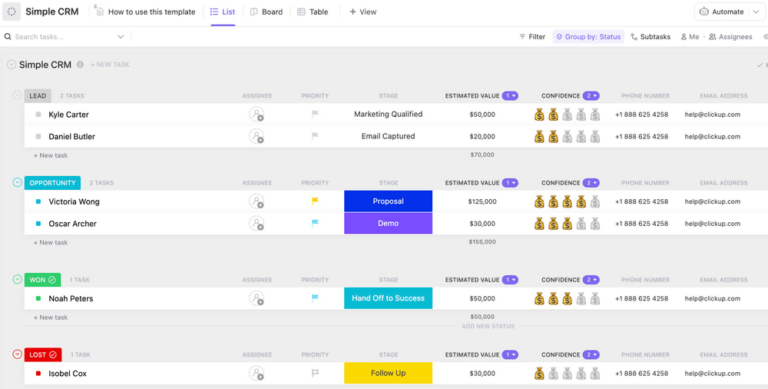Click assignee icon for Isobel Cox

(256, 373)
